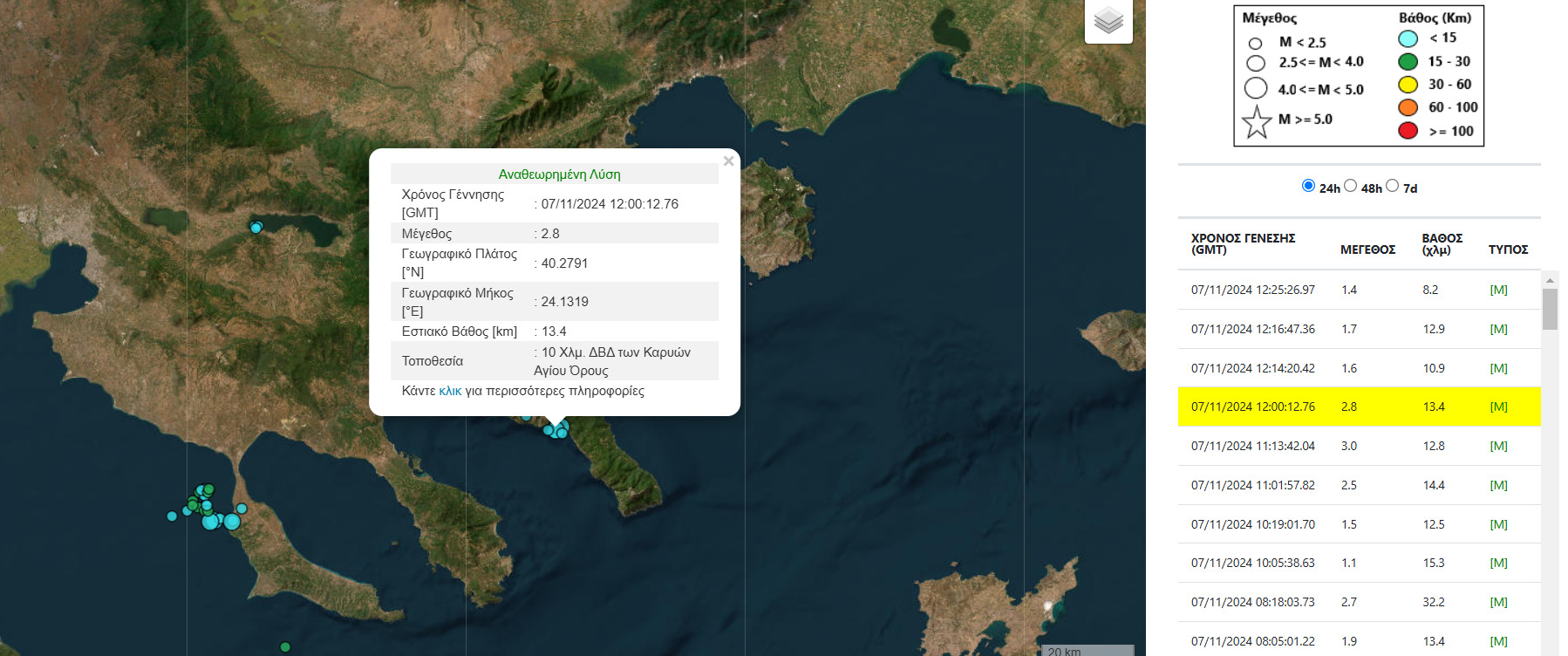Select the westernmost isolated cyan marker in the sea

click(172, 516)
